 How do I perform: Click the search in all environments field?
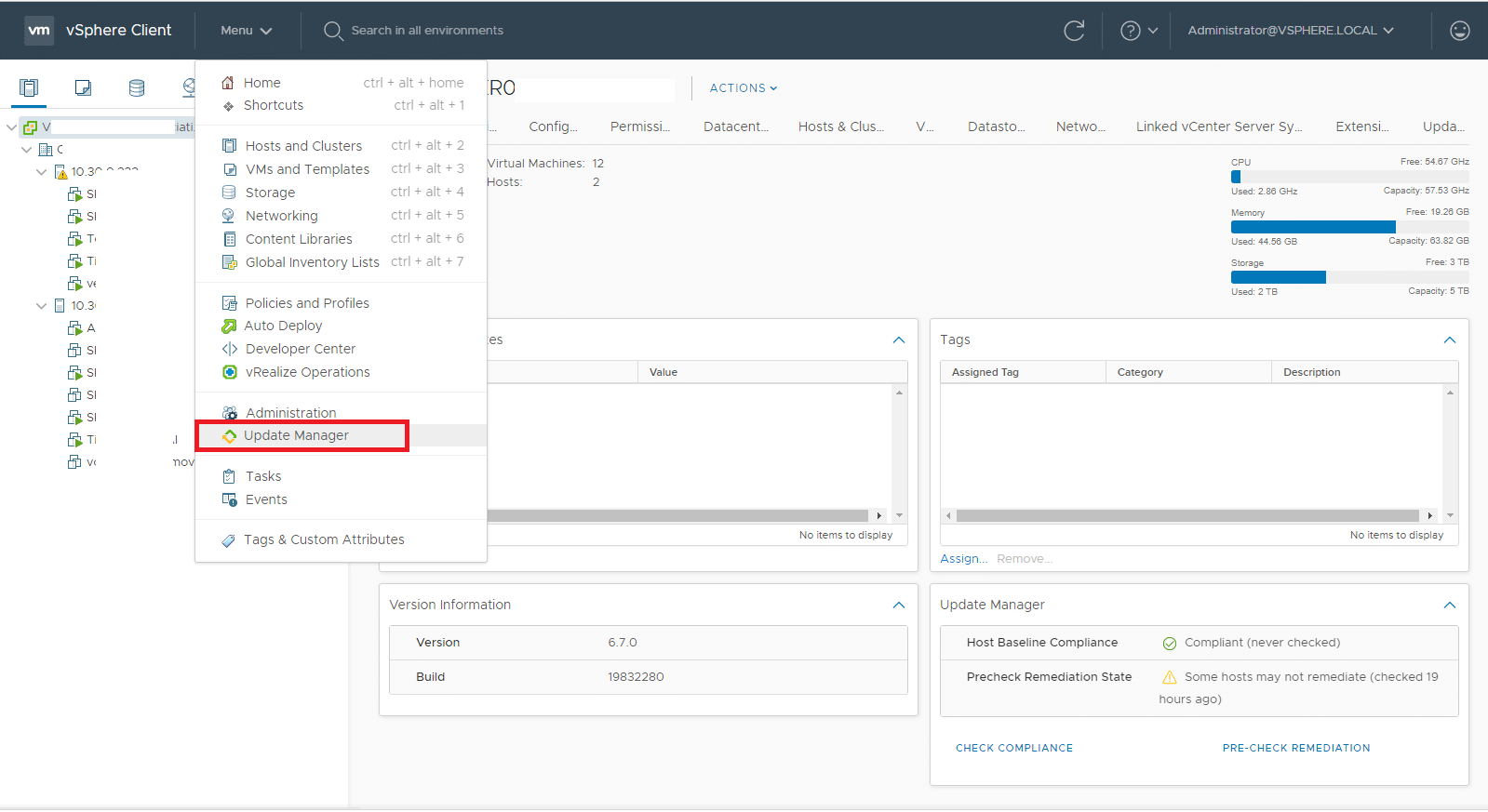pos(427,31)
